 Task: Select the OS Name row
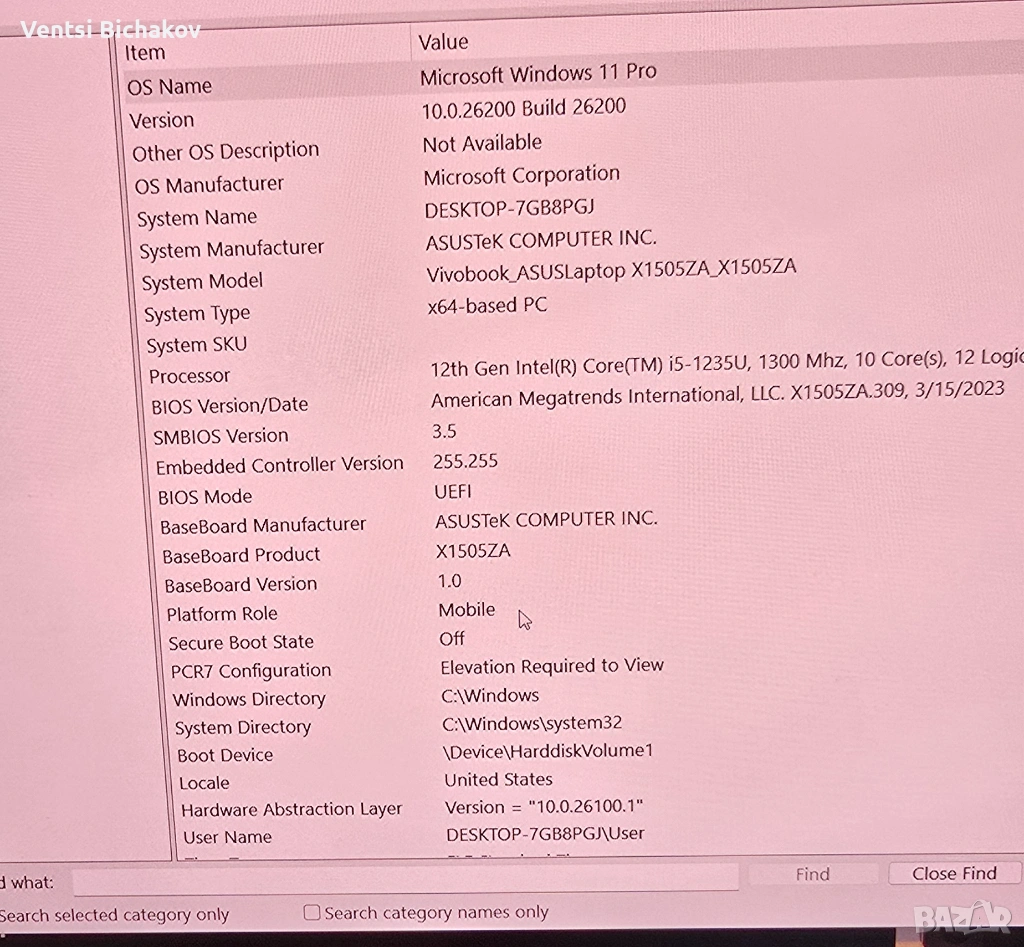tap(170, 87)
